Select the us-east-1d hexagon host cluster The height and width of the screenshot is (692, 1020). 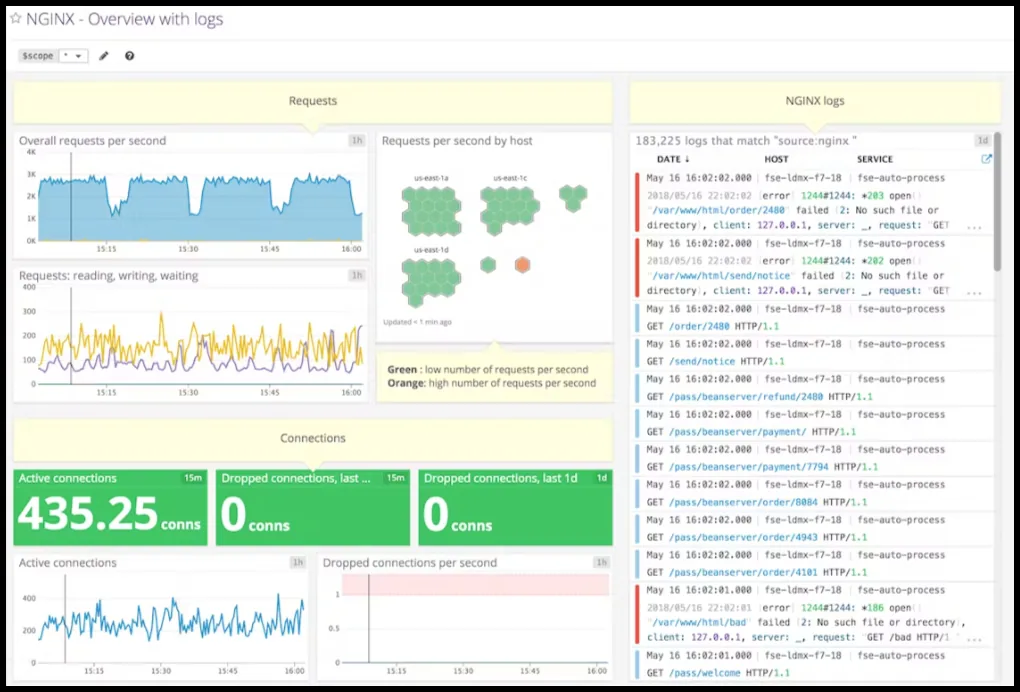click(x=431, y=282)
